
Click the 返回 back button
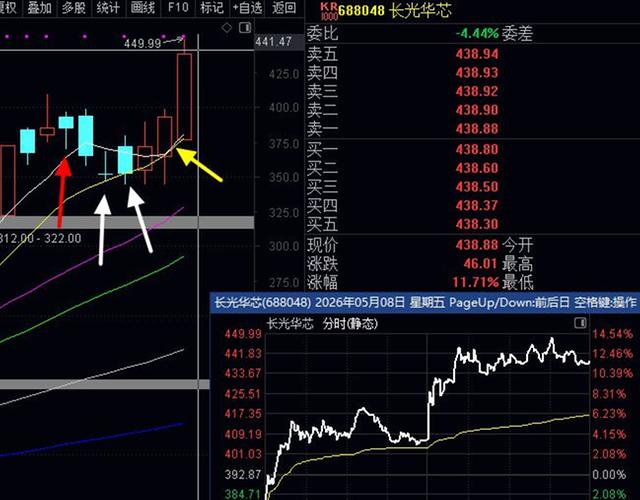[x=284, y=7]
